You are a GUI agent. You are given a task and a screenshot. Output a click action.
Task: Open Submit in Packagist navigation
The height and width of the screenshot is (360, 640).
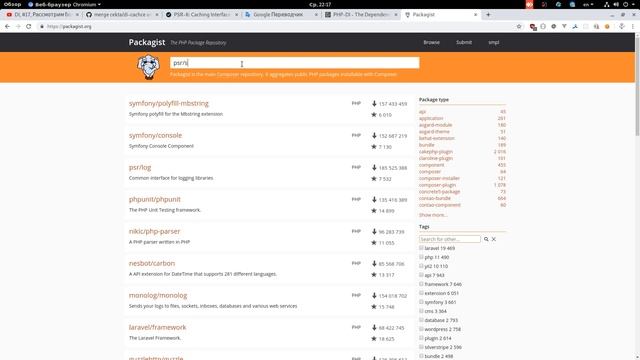click(464, 42)
